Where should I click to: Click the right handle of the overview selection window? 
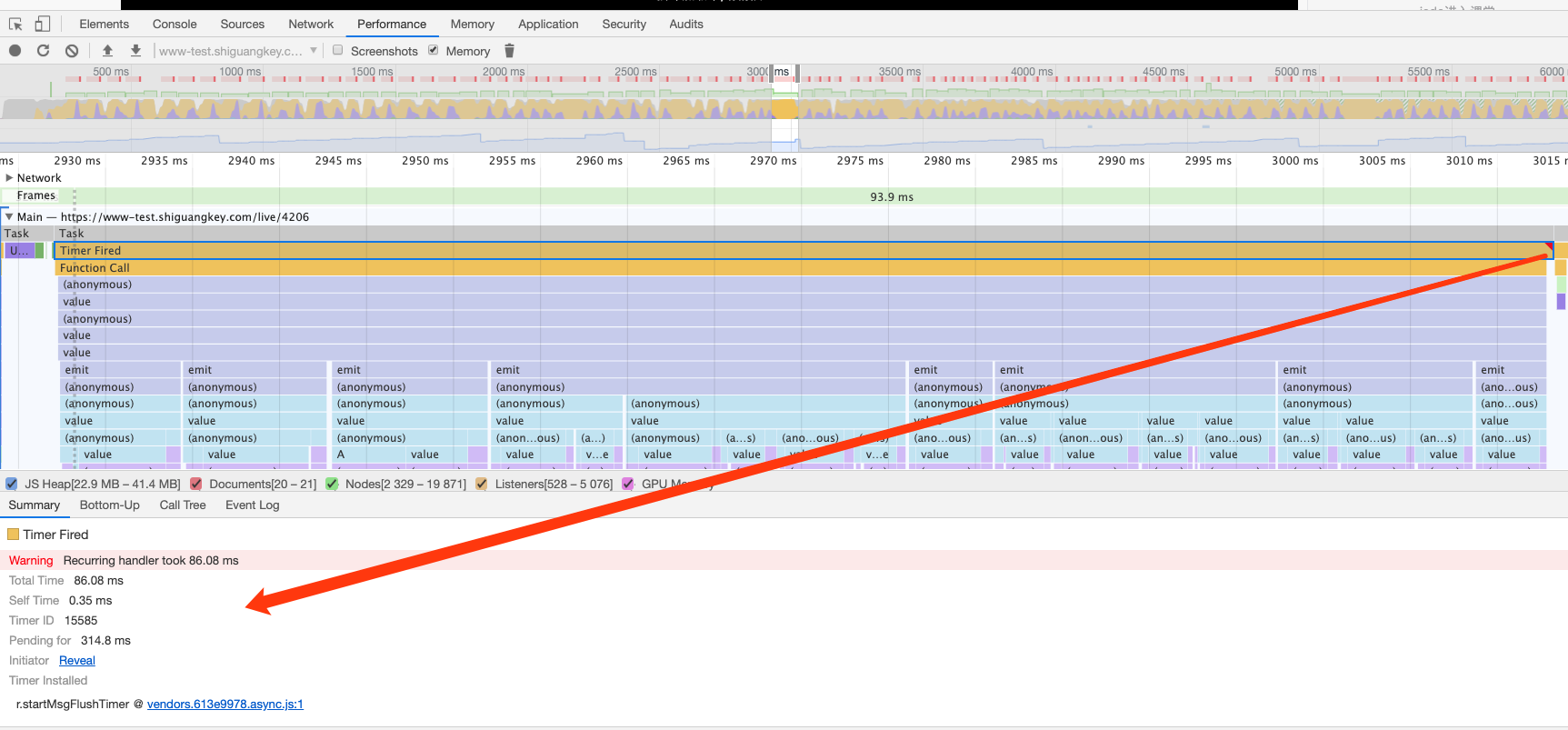(797, 73)
